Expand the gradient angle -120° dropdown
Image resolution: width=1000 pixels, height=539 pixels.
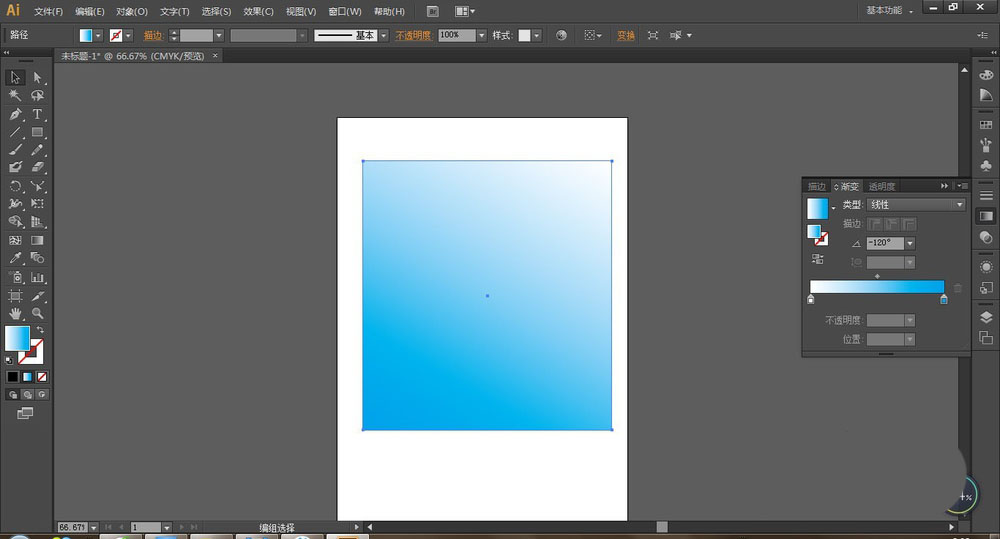pyautogui.click(x=910, y=243)
